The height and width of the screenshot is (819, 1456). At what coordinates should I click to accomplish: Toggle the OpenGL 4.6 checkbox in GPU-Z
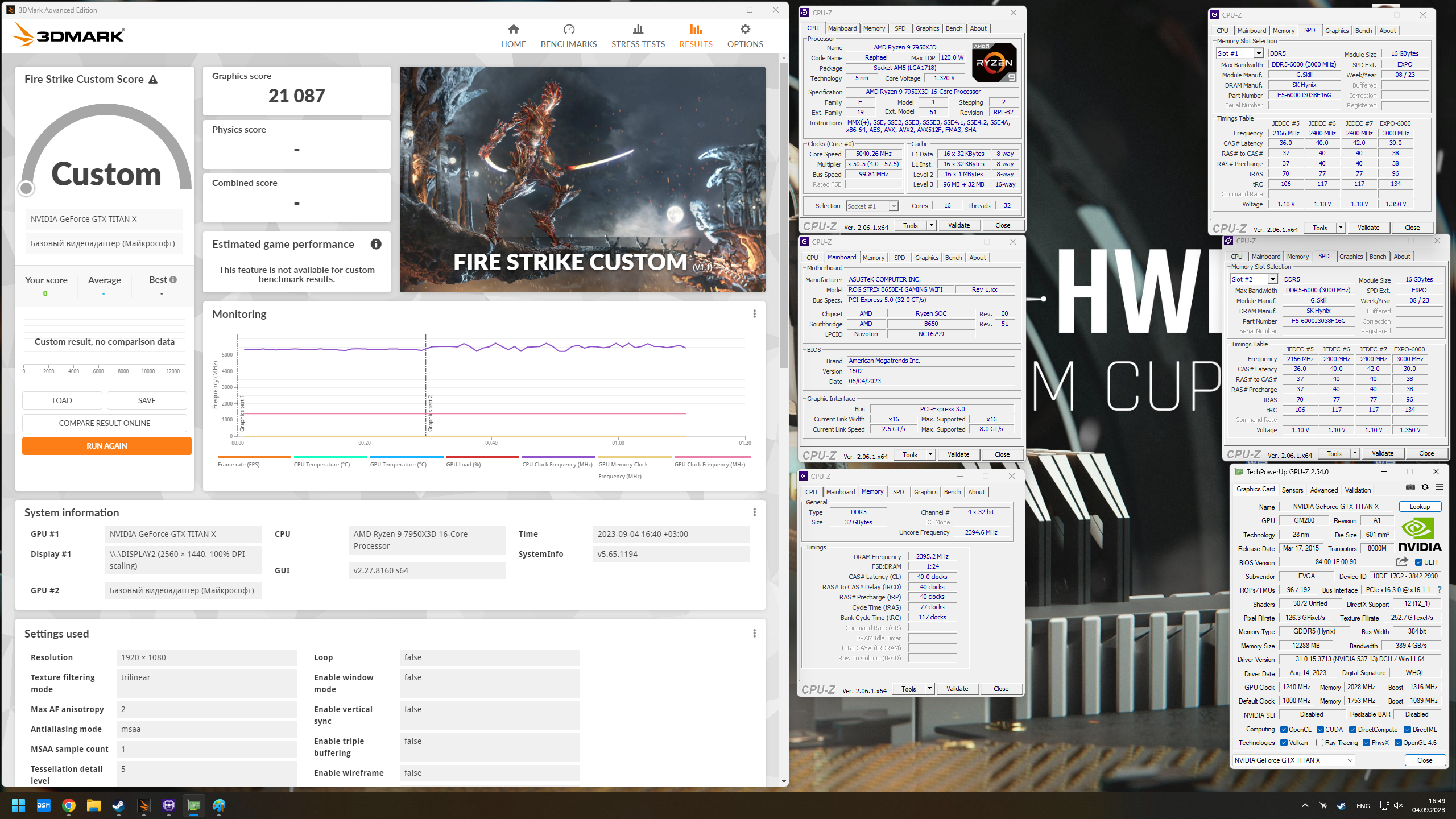click(x=1398, y=743)
